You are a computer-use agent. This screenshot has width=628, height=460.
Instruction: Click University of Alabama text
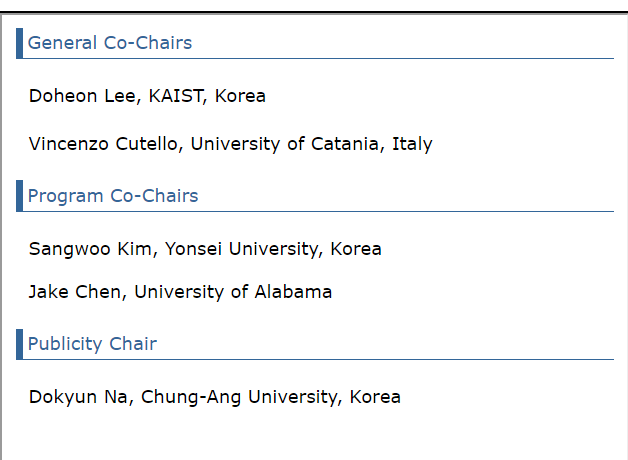click(233, 292)
